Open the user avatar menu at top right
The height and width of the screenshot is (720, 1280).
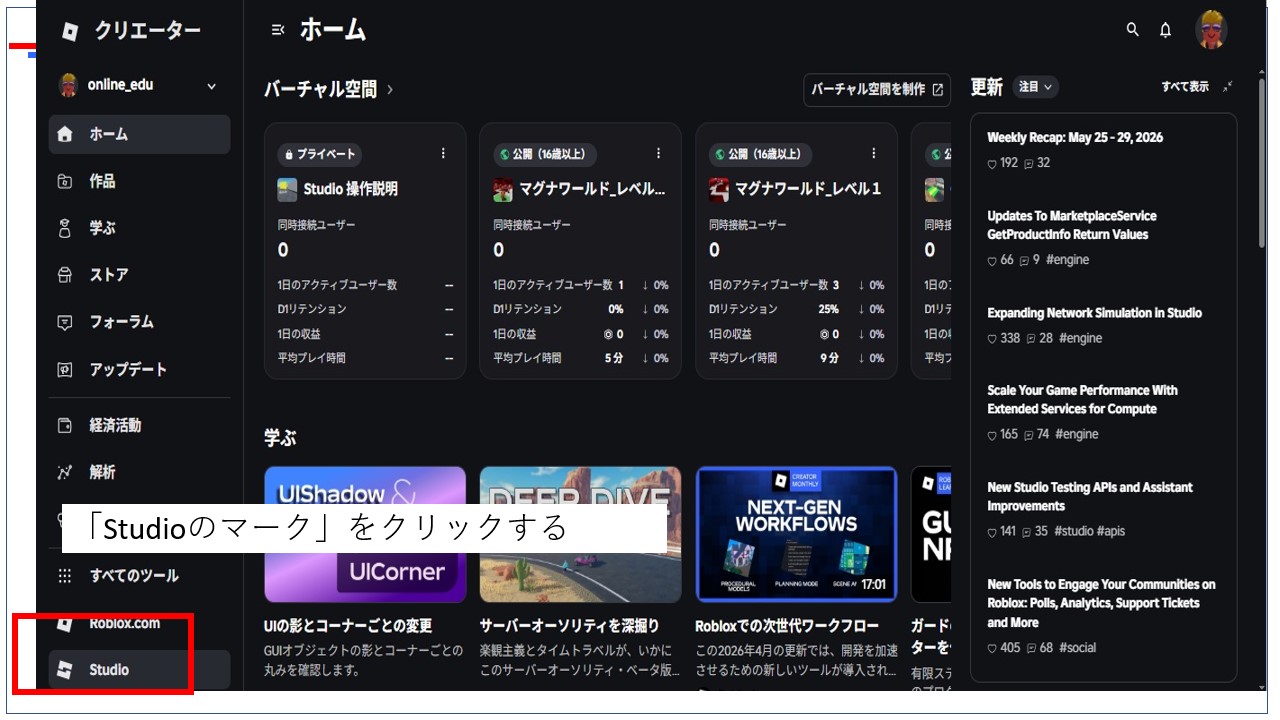pos(1211,30)
